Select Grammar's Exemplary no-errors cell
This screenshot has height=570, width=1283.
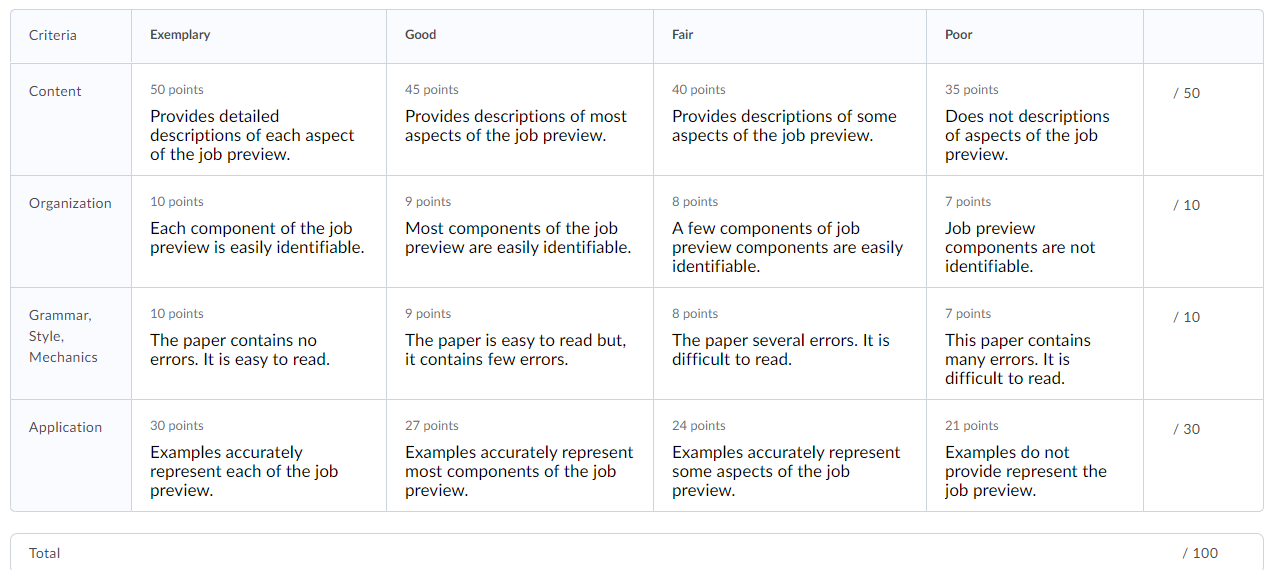(259, 344)
